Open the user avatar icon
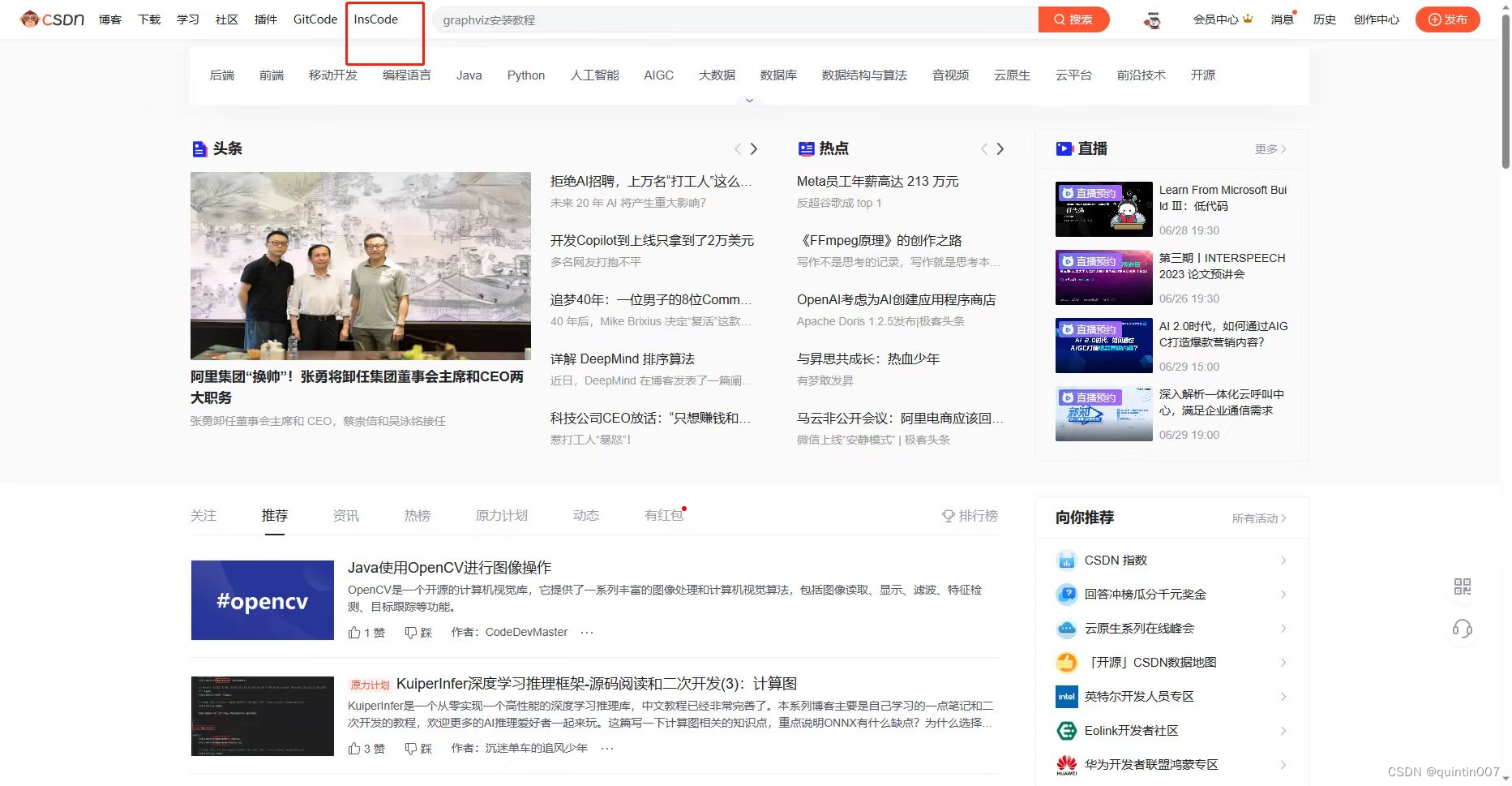Viewport: 1512px width, 786px height. pyautogui.click(x=1152, y=20)
